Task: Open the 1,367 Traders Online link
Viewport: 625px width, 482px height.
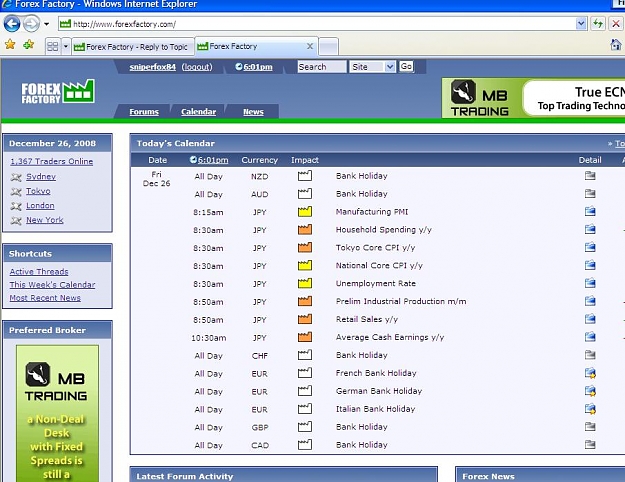Action: (x=52, y=161)
